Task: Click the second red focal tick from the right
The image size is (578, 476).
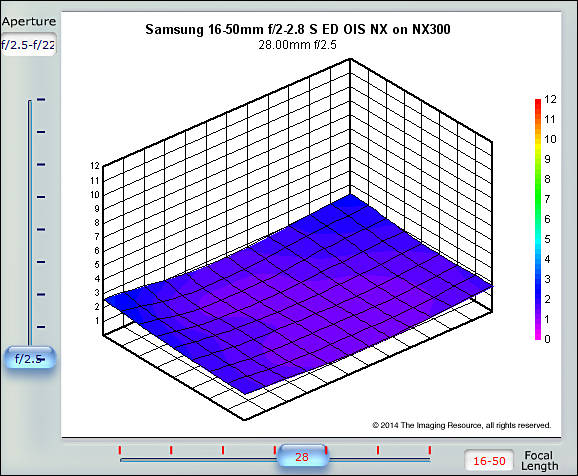Action: [x=378, y=450]
